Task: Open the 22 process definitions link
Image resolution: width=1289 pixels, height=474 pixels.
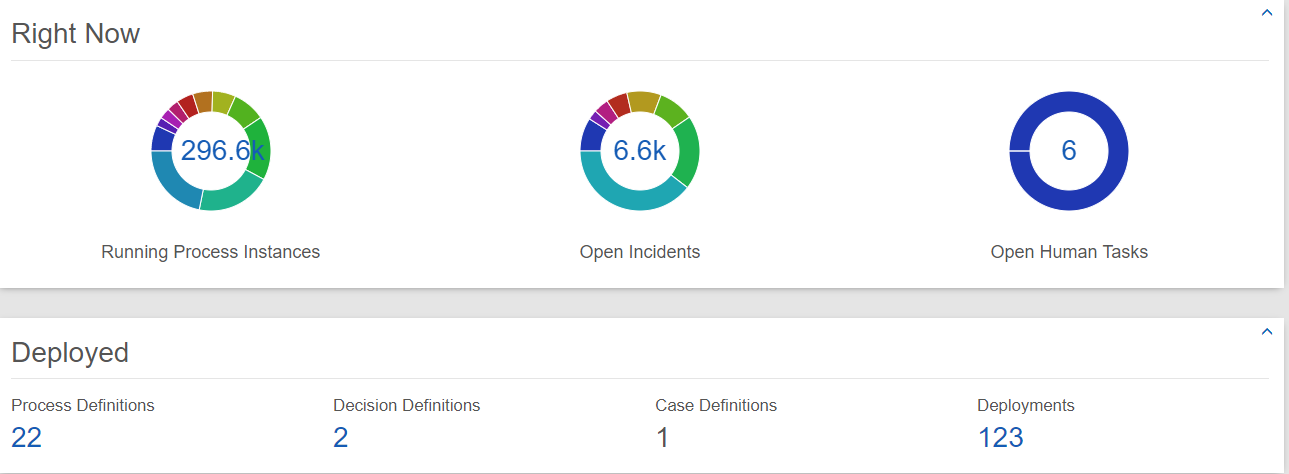Action: pyautogui.click(x=27, y=437)
